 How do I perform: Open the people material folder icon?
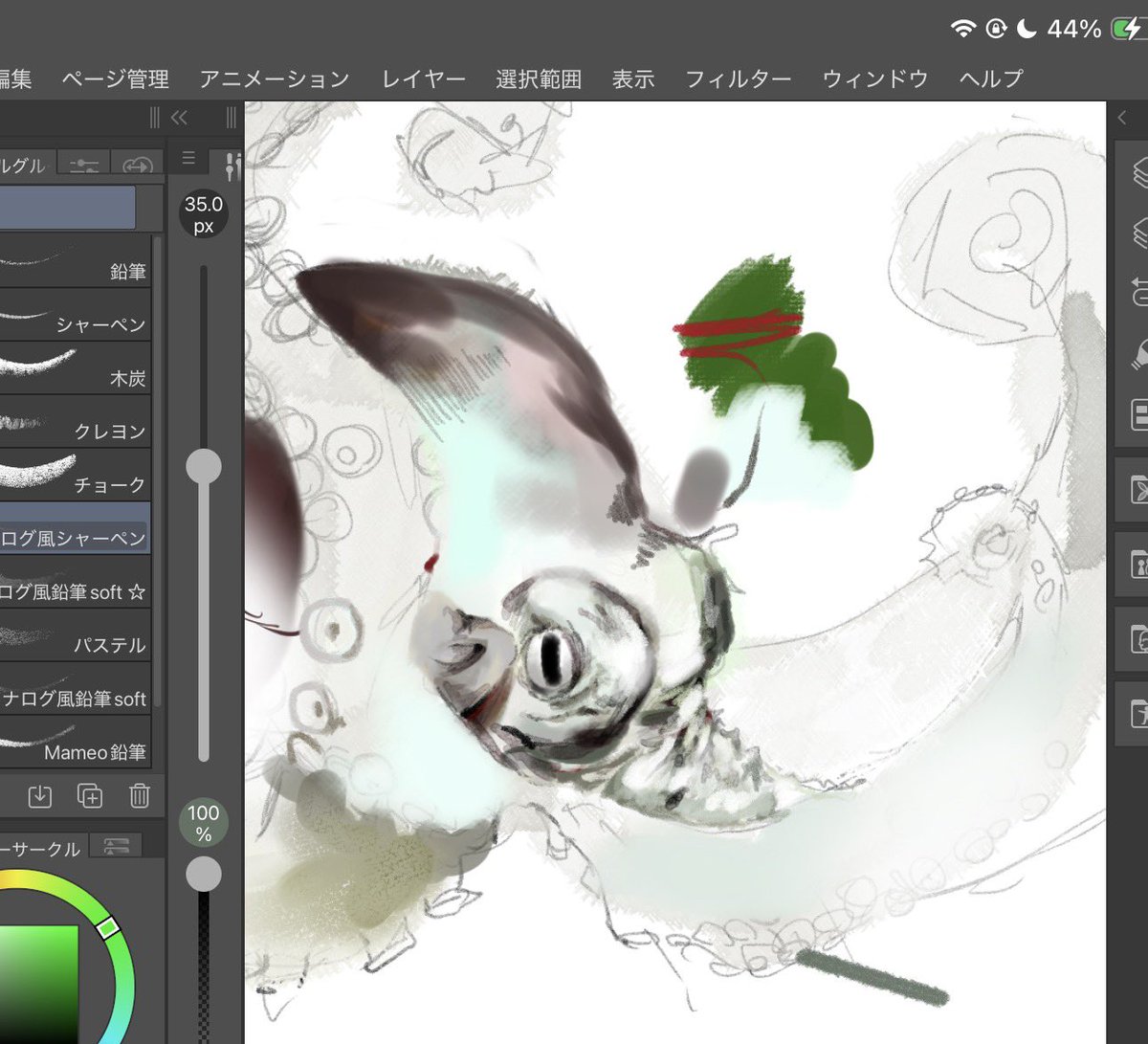(1137, 564)
